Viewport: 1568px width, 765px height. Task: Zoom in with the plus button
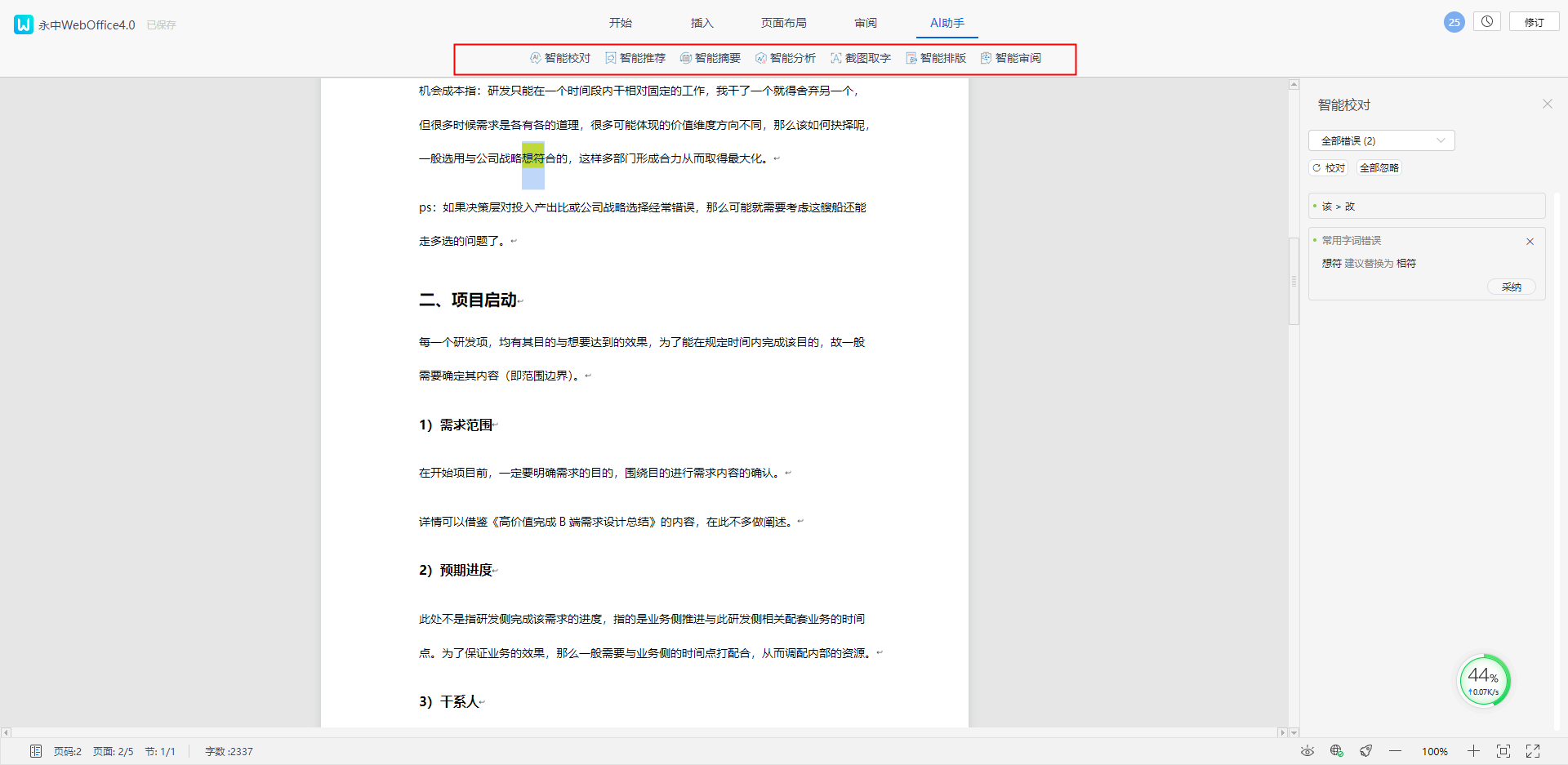1473,751
